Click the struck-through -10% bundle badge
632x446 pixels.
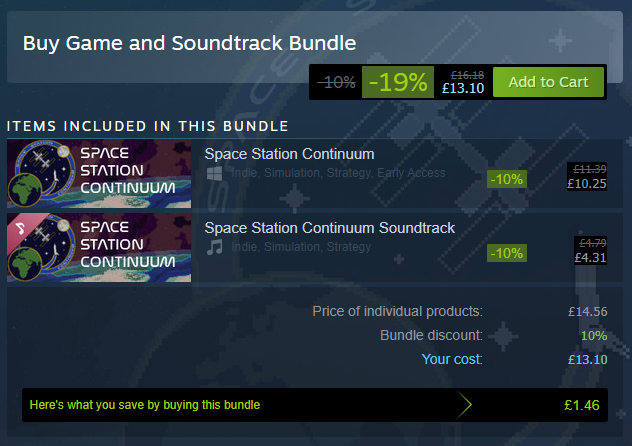click(336, 83)
